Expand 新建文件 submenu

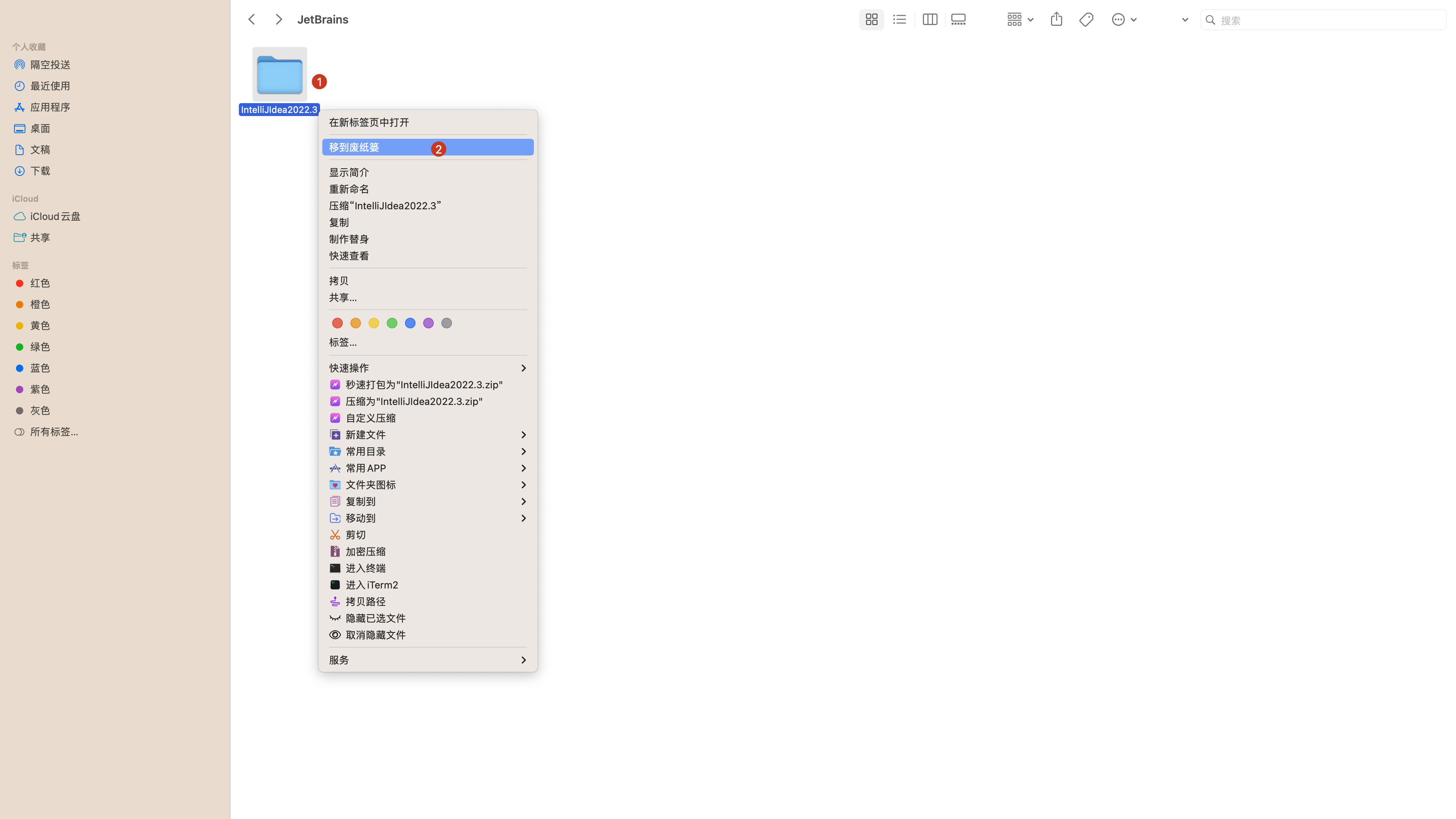(428, 435)
